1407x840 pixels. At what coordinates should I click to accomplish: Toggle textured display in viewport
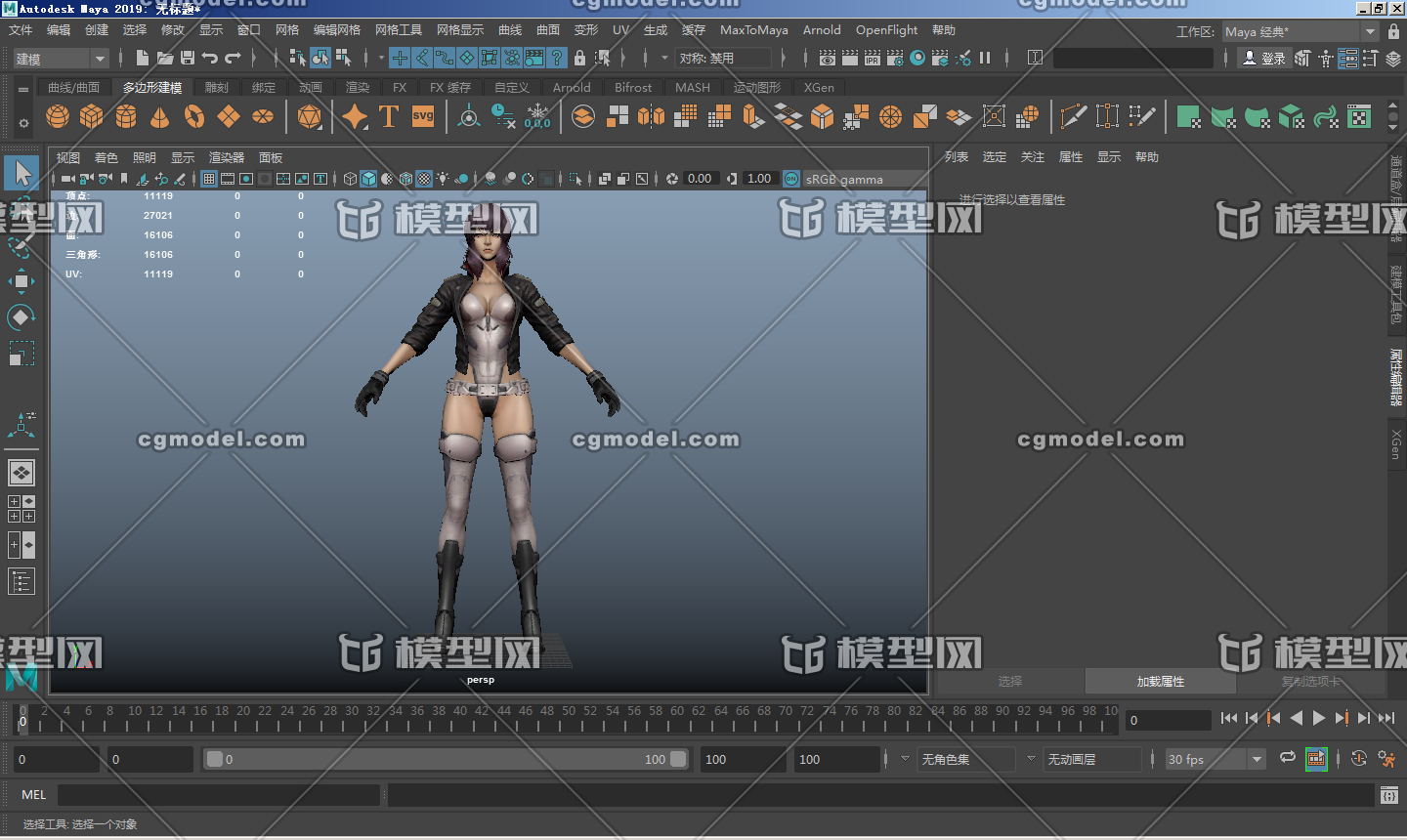pos(424,179)
